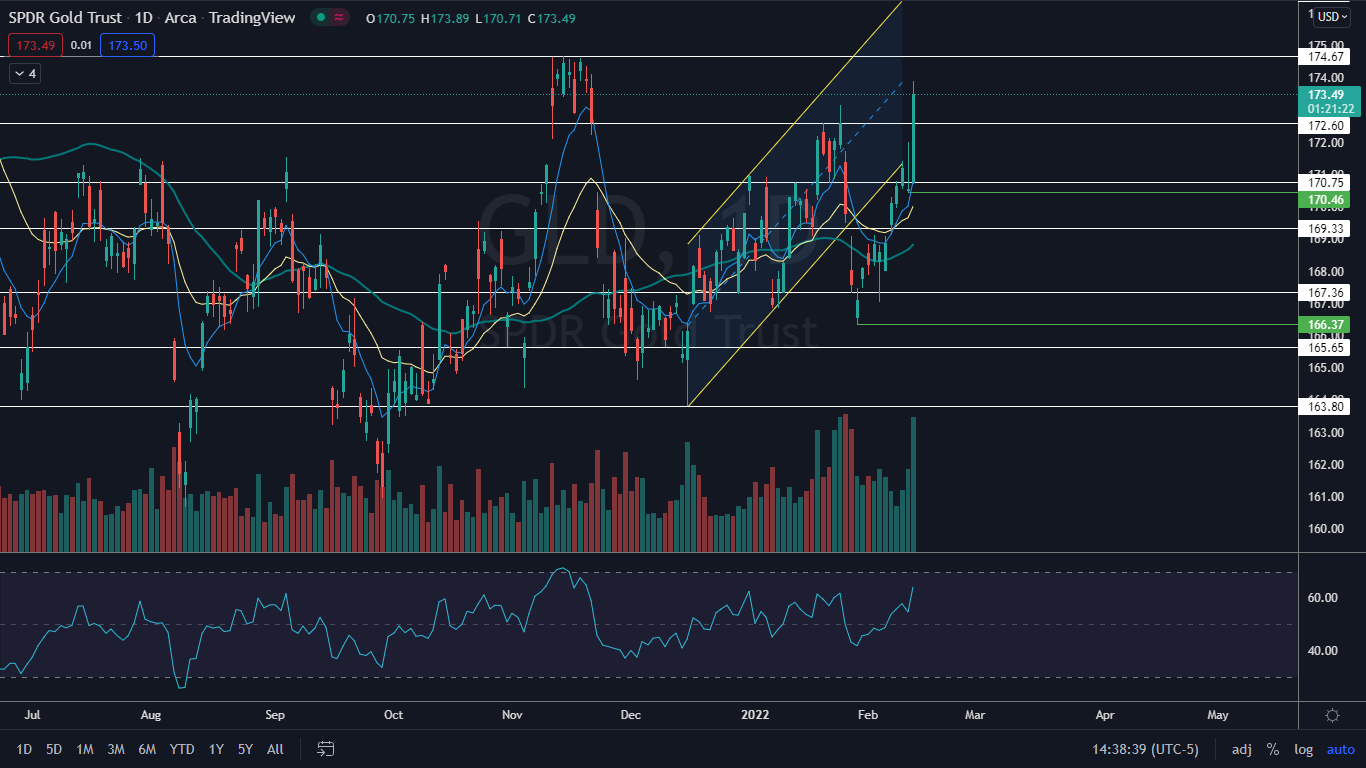Click the 170.75 horizontal line price label

[1326, 182]
